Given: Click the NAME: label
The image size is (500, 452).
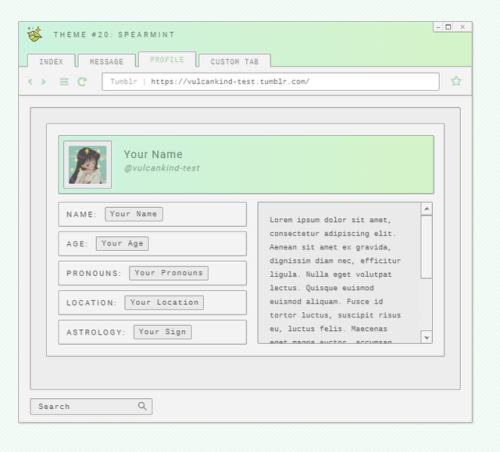Looking at the screenshot, I should [81, 214].
